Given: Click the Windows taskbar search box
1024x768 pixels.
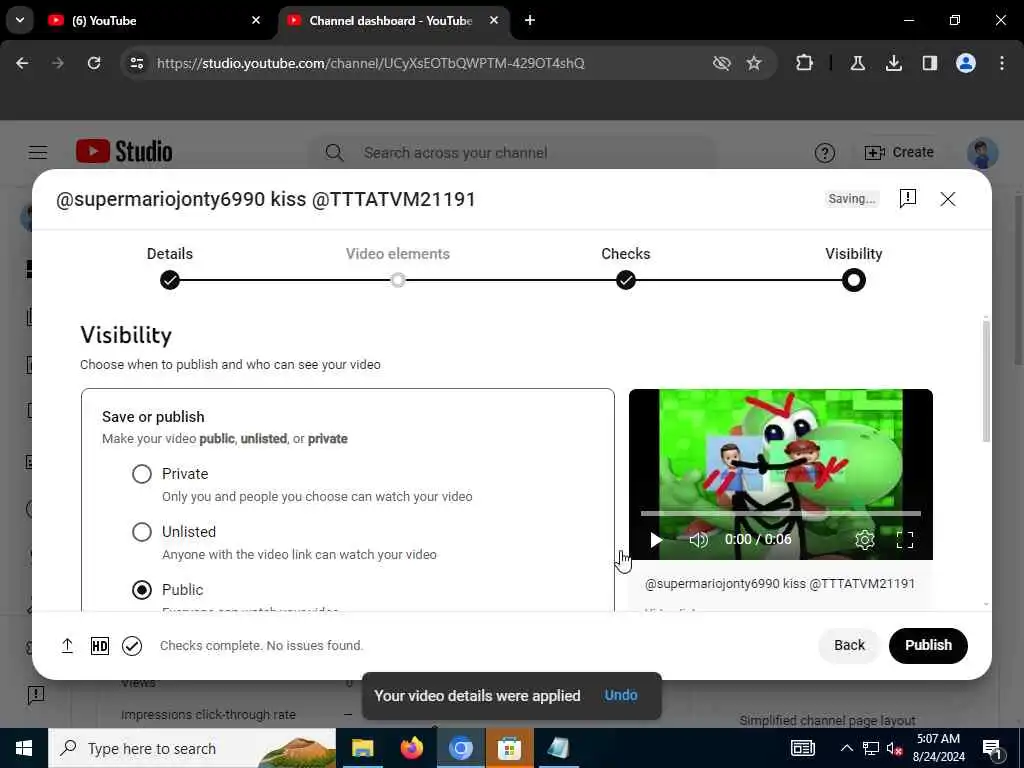Looking at the screenshot, I should [x=192, y=748].
